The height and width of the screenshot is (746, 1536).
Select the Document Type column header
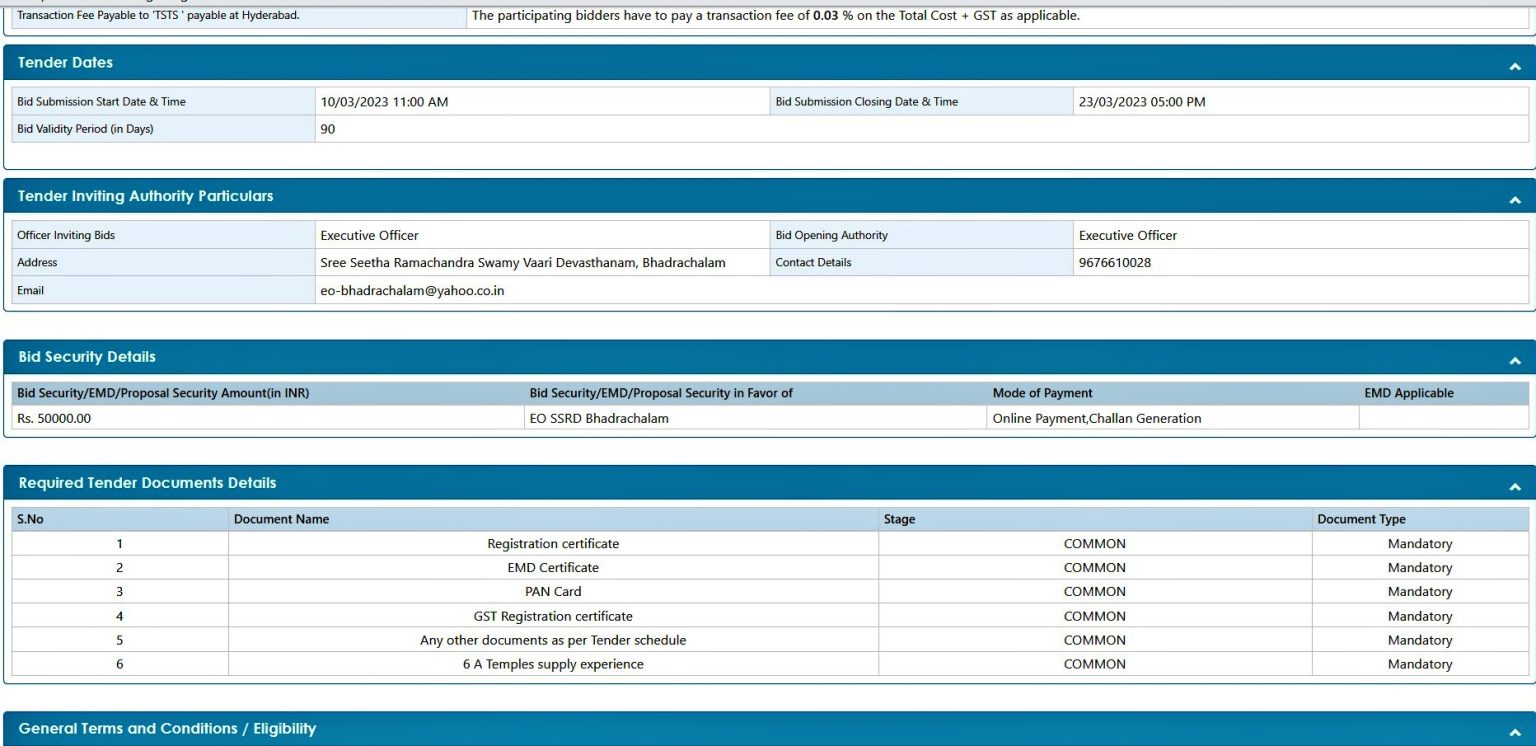(1362, 519)
